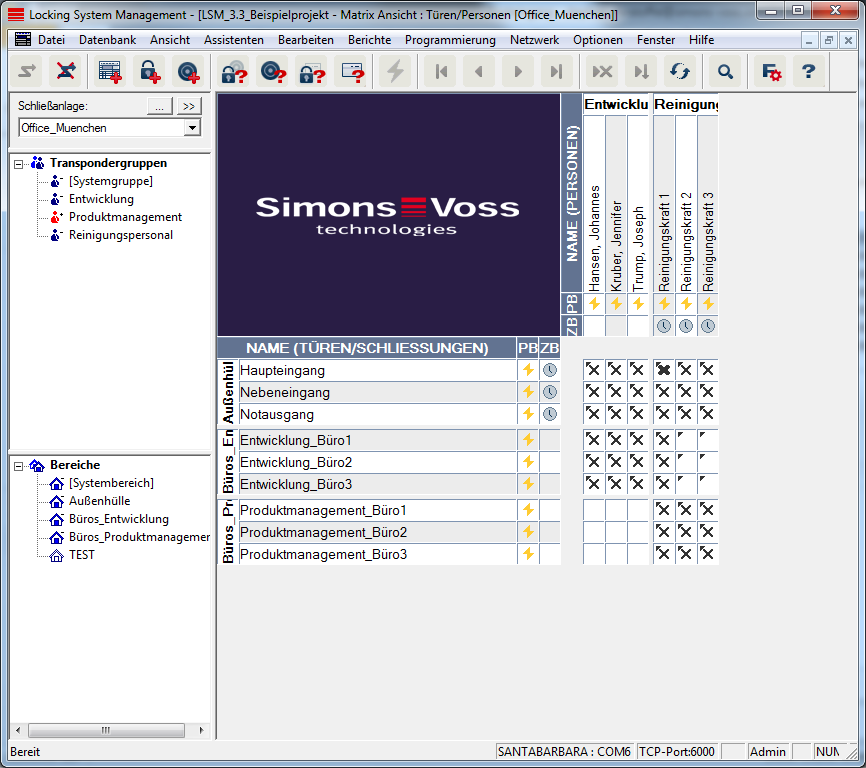Viewport: 866px width, 768px height.
Task: Click the refresh arrows toolbar icon
Action: click(680, 71)
